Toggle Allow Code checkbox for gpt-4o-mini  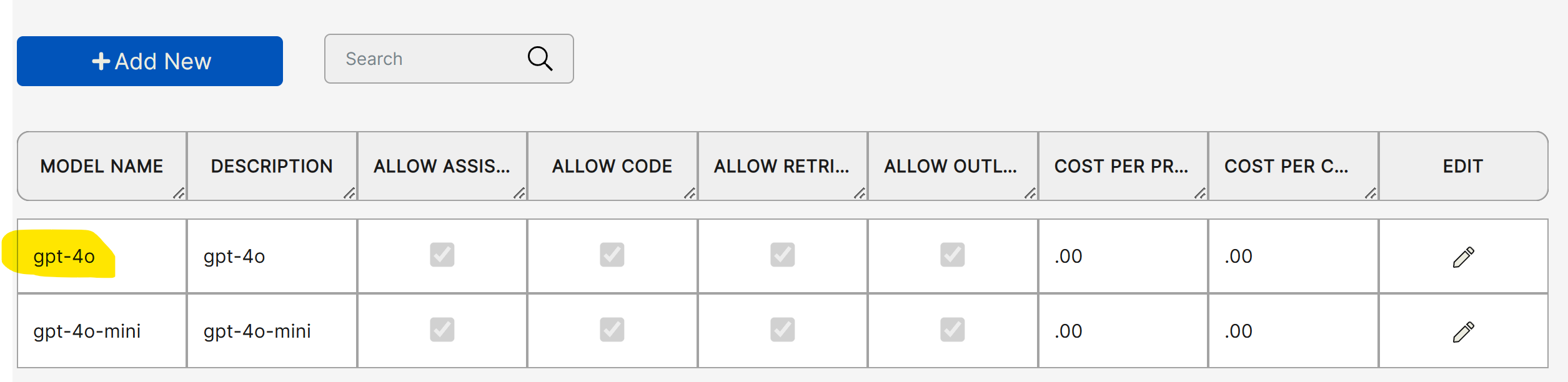[x=612, y=330]
